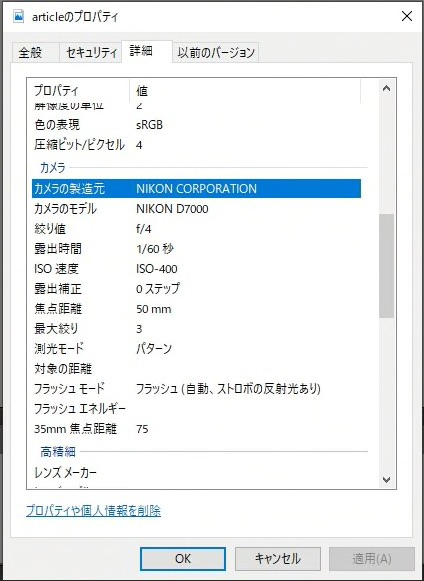Open the セキュリティ tab
Image resolution: width=424 pixels, height=581 pixels.
[x=91, y=53]
